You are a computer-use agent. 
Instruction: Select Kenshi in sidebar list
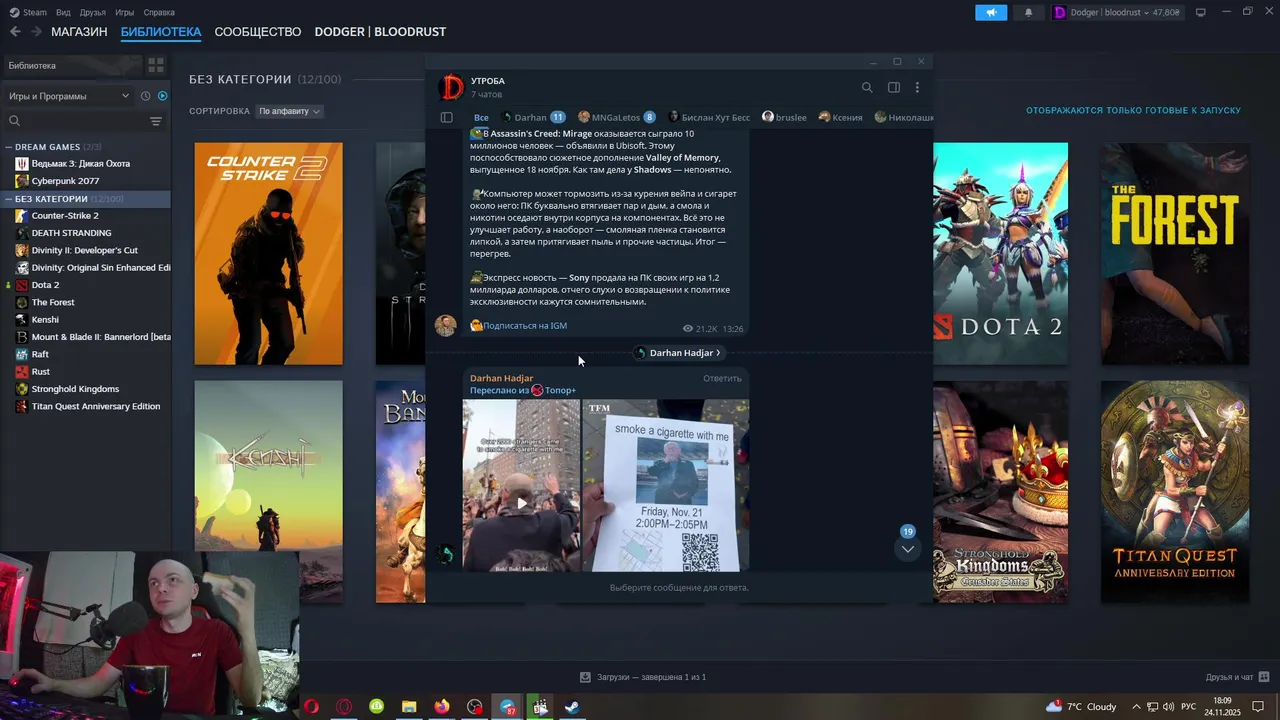[45, 320]
